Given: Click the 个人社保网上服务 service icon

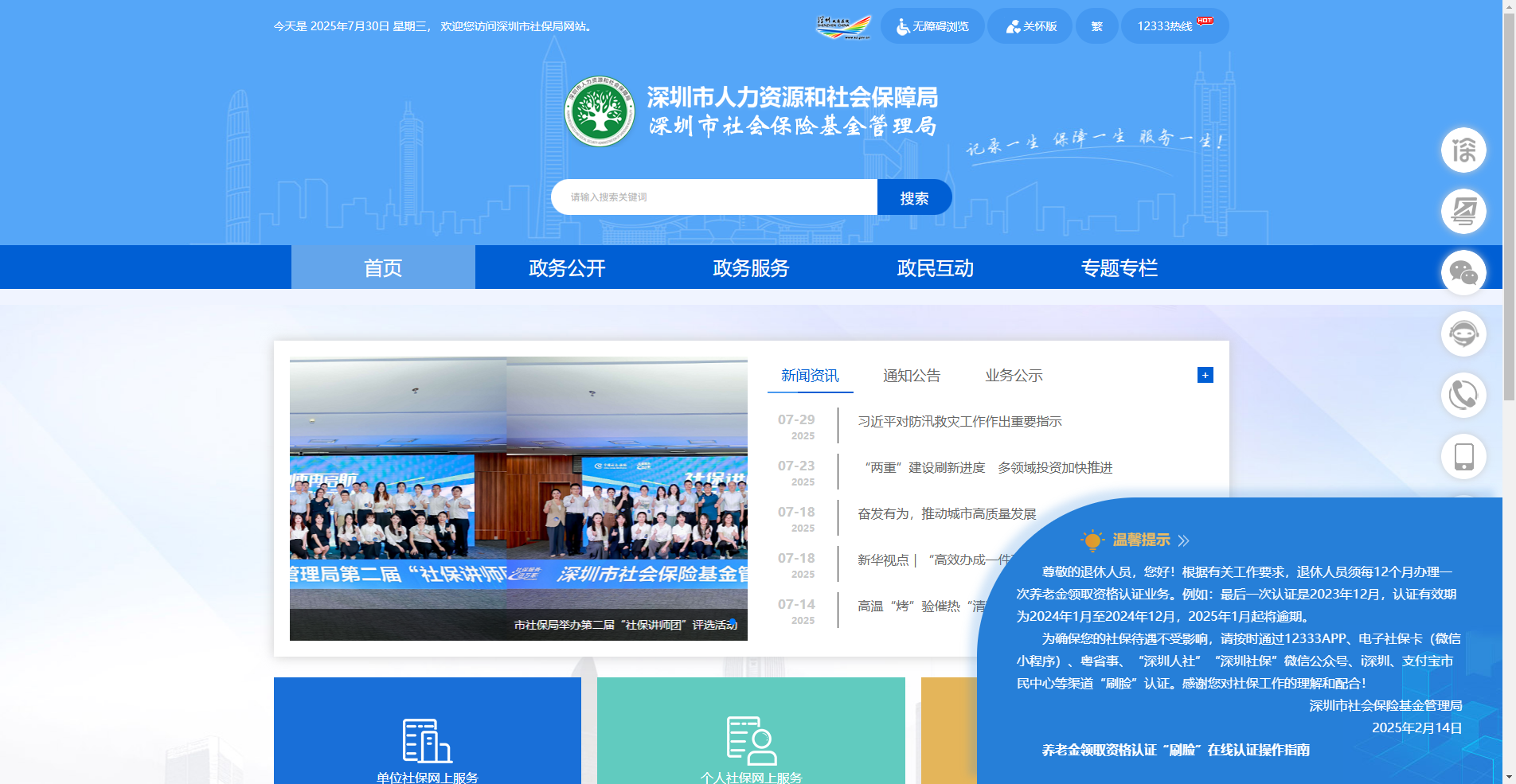Looking at the screenshot, I should [750, 742].
